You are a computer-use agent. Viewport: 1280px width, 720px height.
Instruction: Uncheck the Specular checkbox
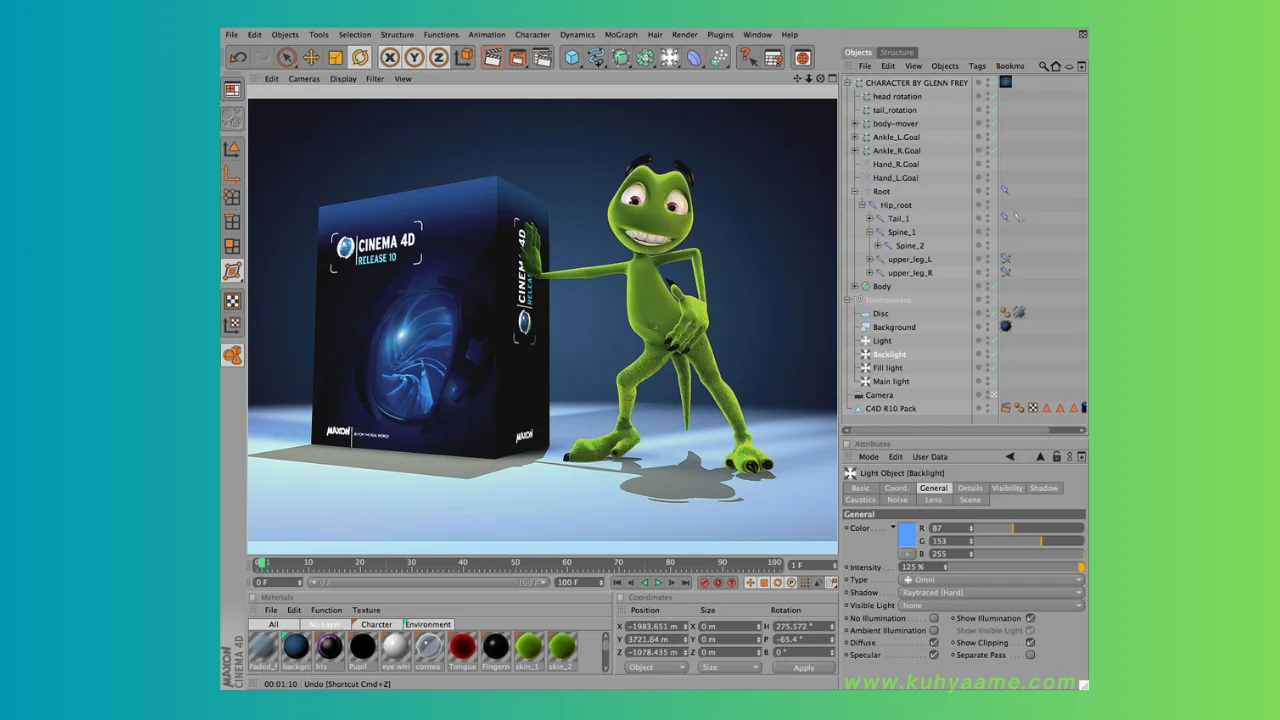pos(934,655)
